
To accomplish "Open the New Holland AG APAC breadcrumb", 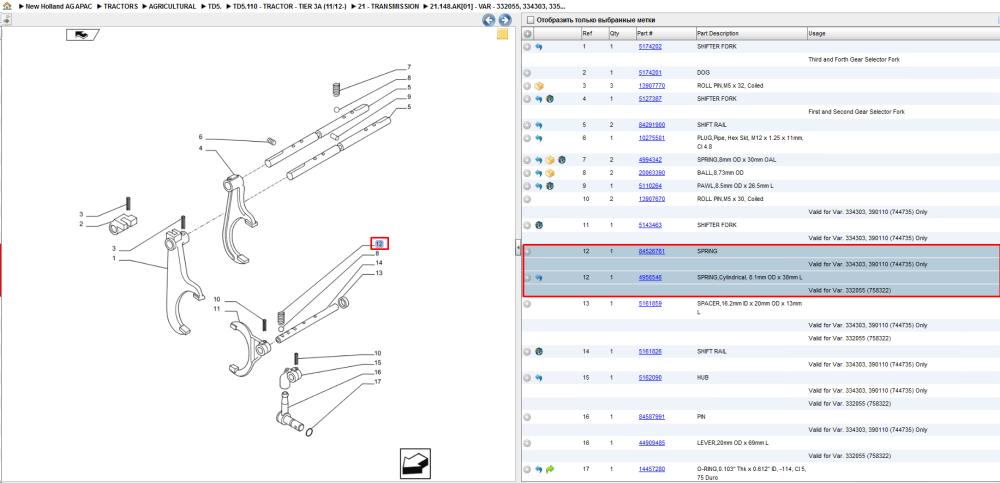I will click(x=57, y=6).
